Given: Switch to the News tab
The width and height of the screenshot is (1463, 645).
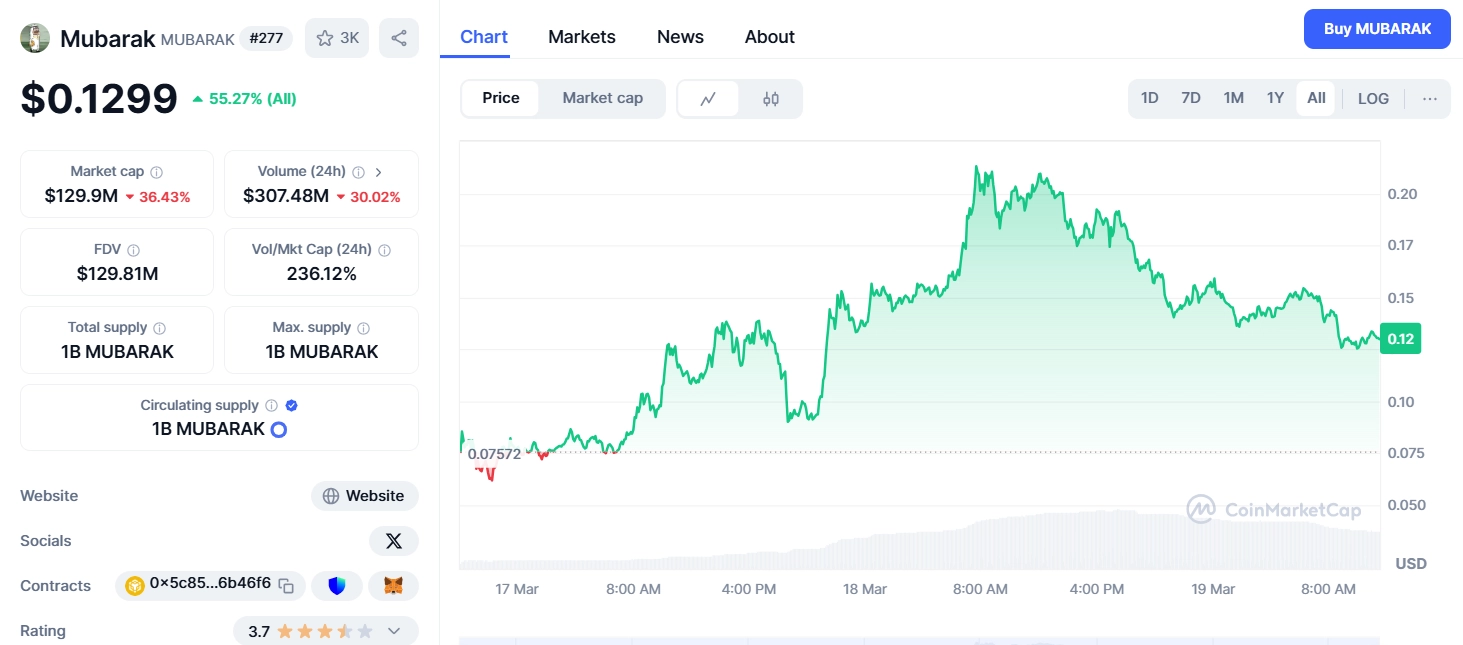Looking at the screenshot, I should tap(680, 37).
